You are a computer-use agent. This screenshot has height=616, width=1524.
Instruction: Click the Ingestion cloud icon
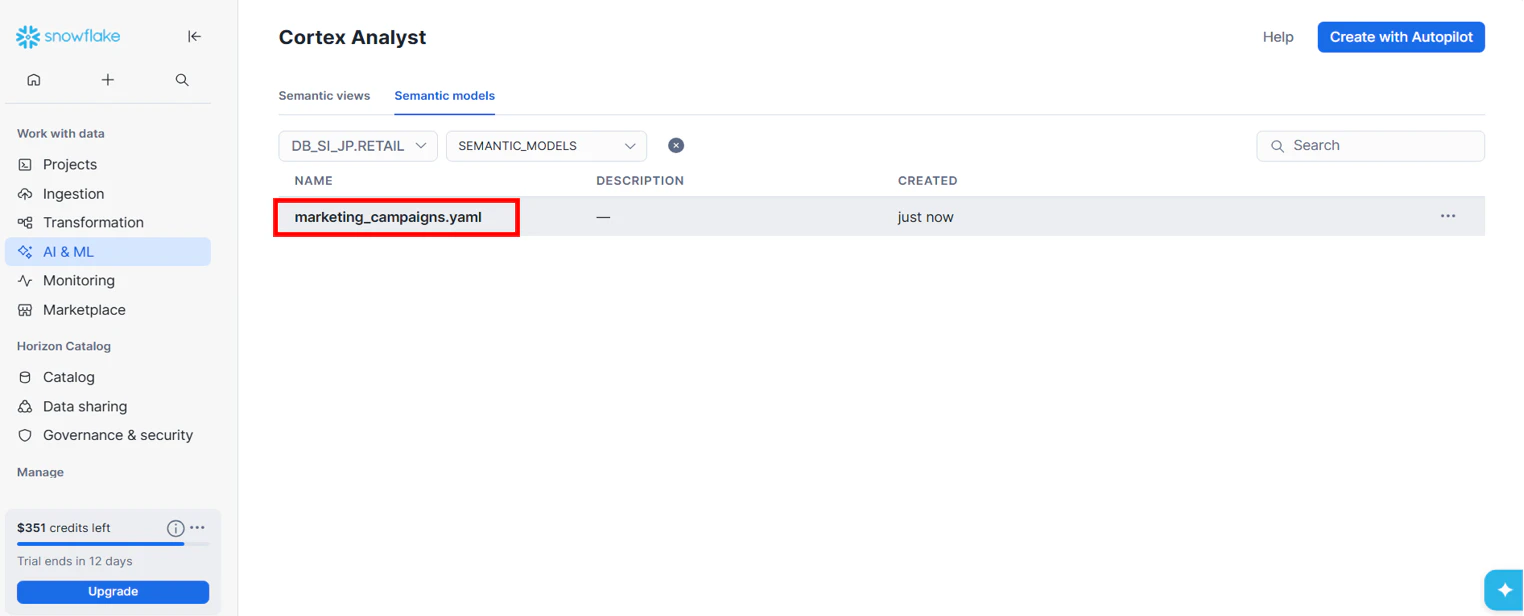[25, 194]
